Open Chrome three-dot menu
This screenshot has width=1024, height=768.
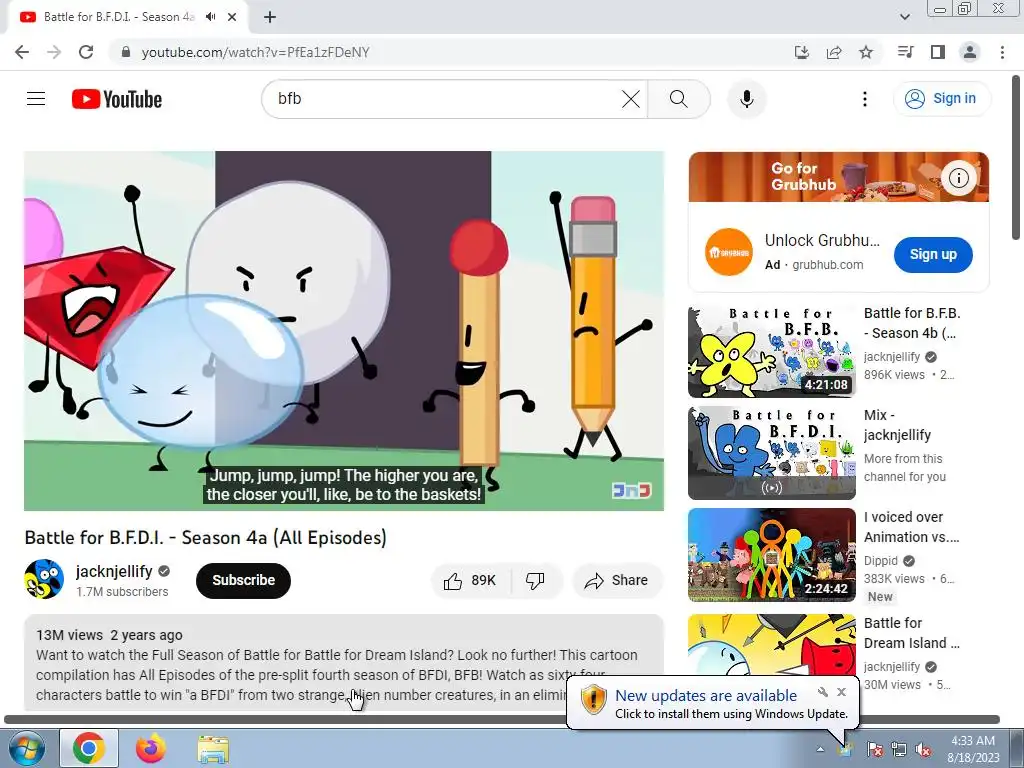point(1002,52)
